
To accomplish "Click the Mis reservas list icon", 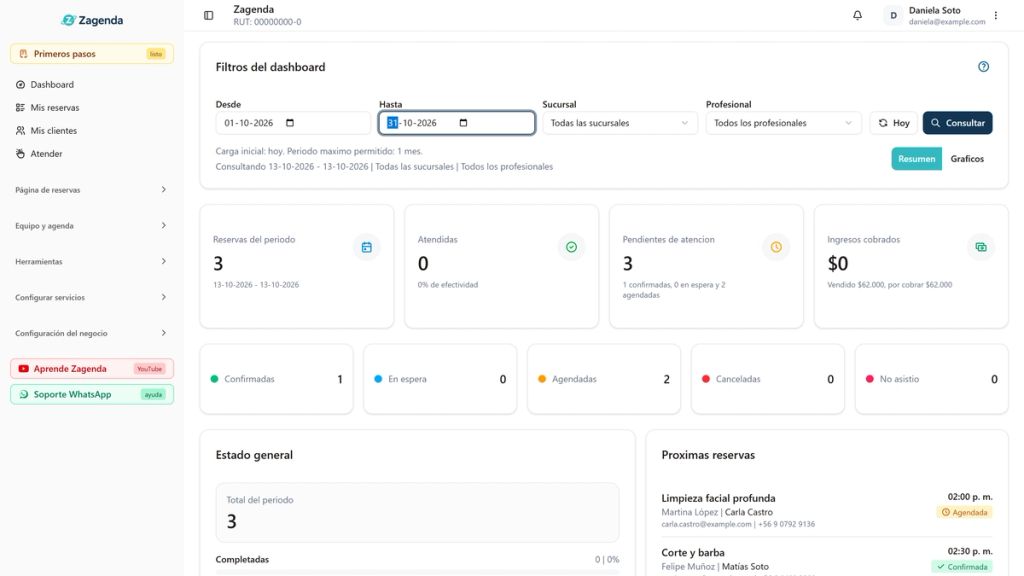I will (x=20, y=108).
